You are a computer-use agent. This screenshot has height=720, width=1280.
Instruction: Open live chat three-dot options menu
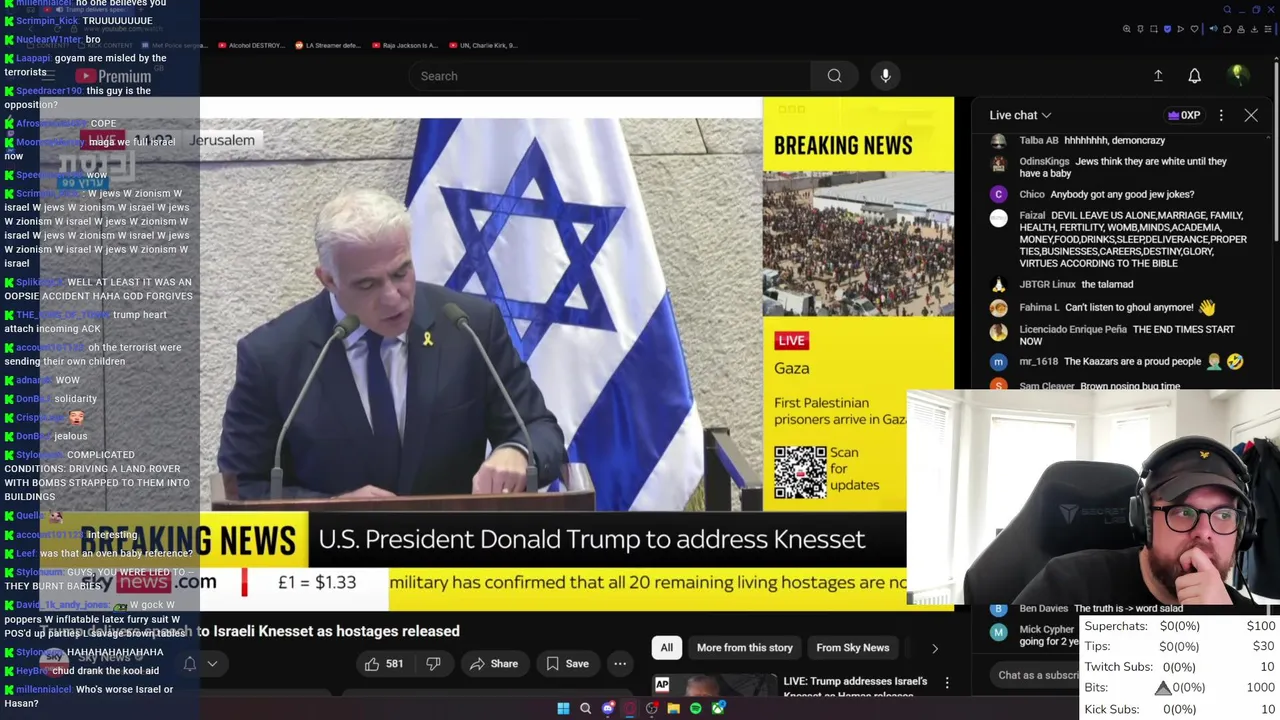1221,115
